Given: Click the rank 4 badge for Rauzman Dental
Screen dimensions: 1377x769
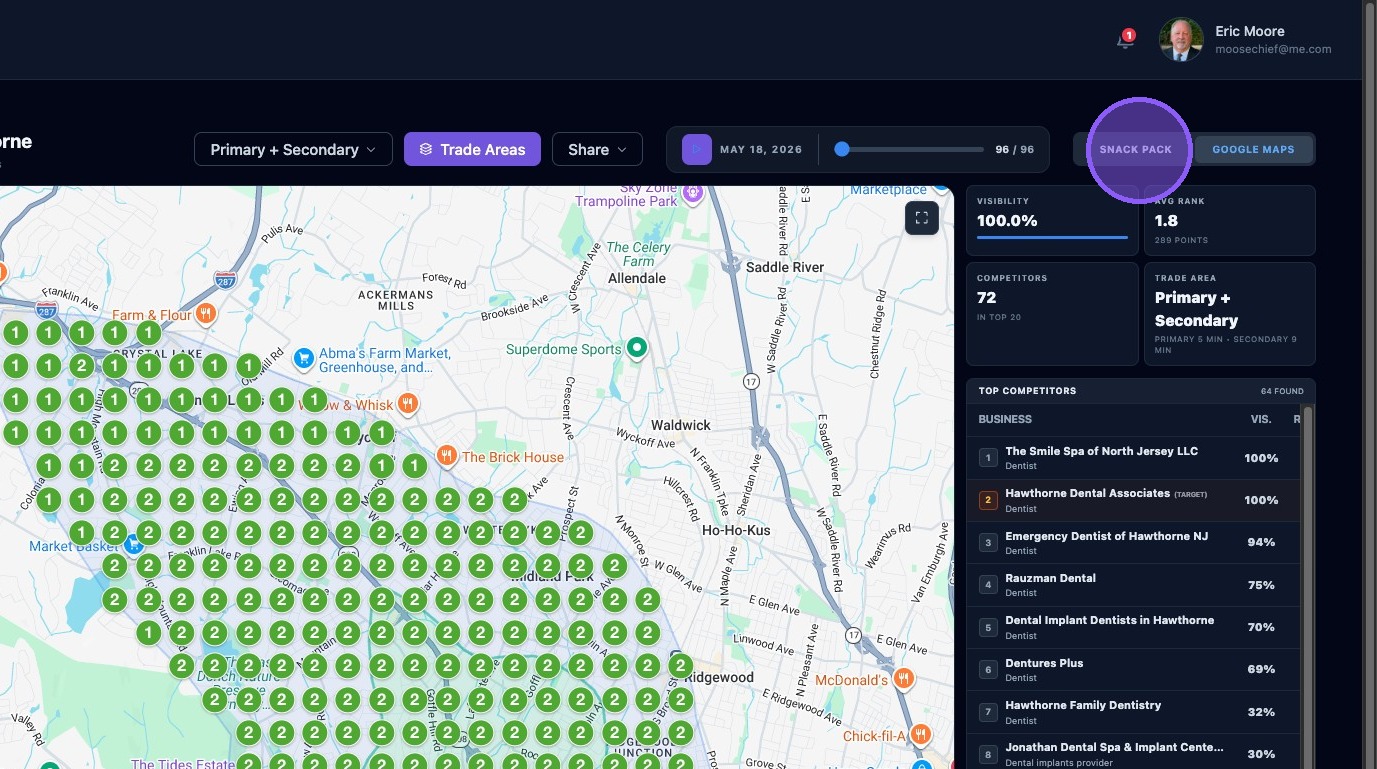Looking at the screenshot, I should pyautogui.click(x=988, y=585).
